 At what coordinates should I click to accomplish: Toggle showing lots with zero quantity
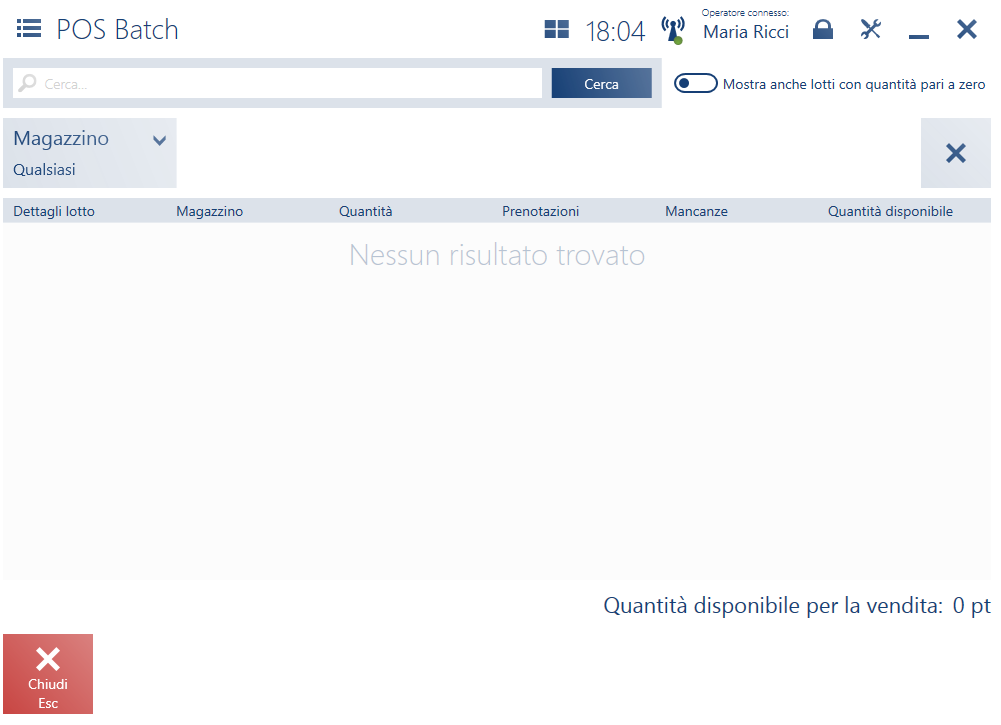(x=695, y=84)
